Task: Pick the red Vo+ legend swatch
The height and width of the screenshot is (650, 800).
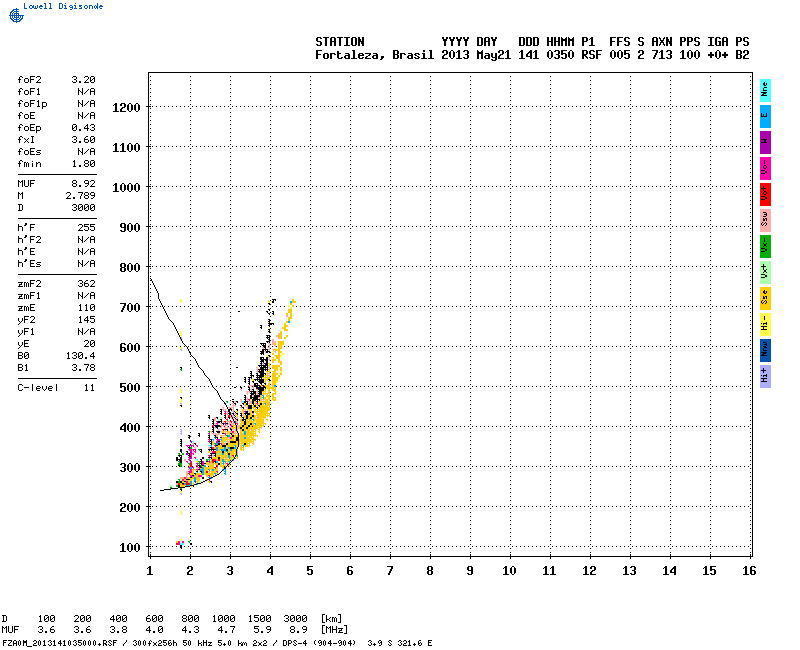Action: tap(765, 194)
